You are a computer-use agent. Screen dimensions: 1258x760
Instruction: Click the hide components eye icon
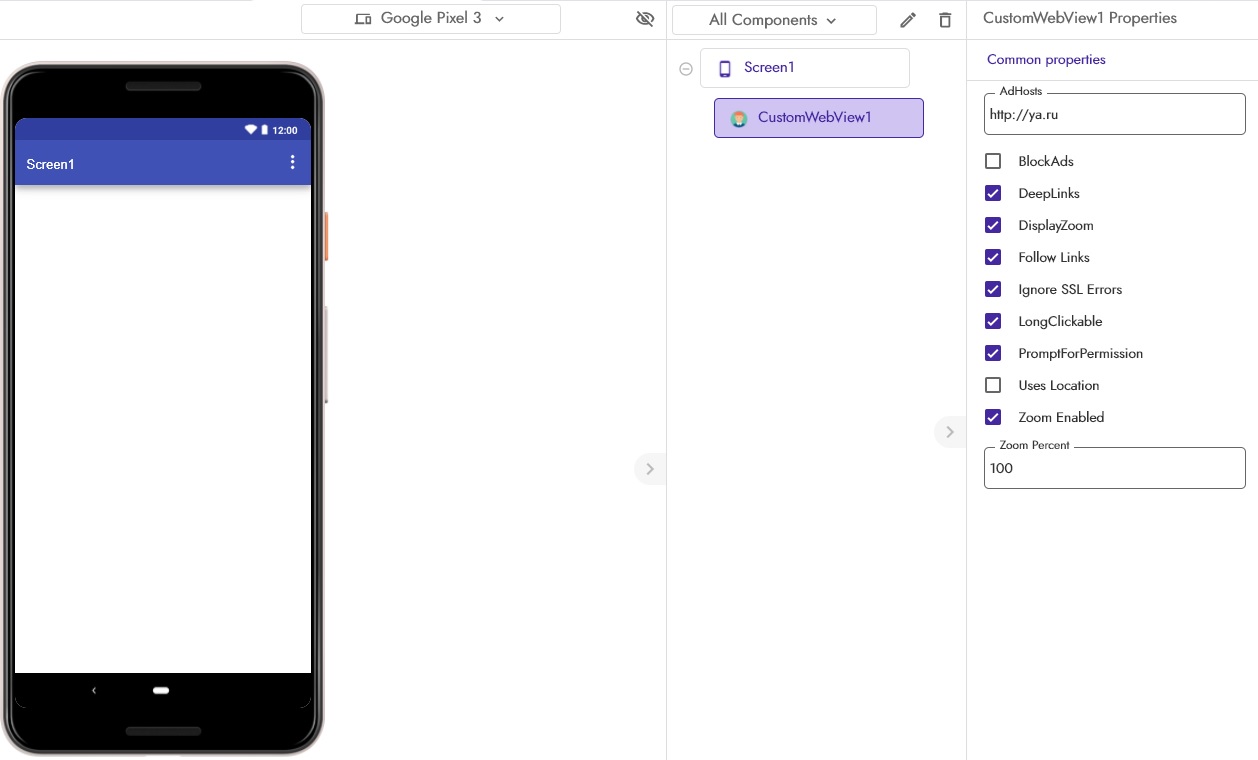pos(645,19)
